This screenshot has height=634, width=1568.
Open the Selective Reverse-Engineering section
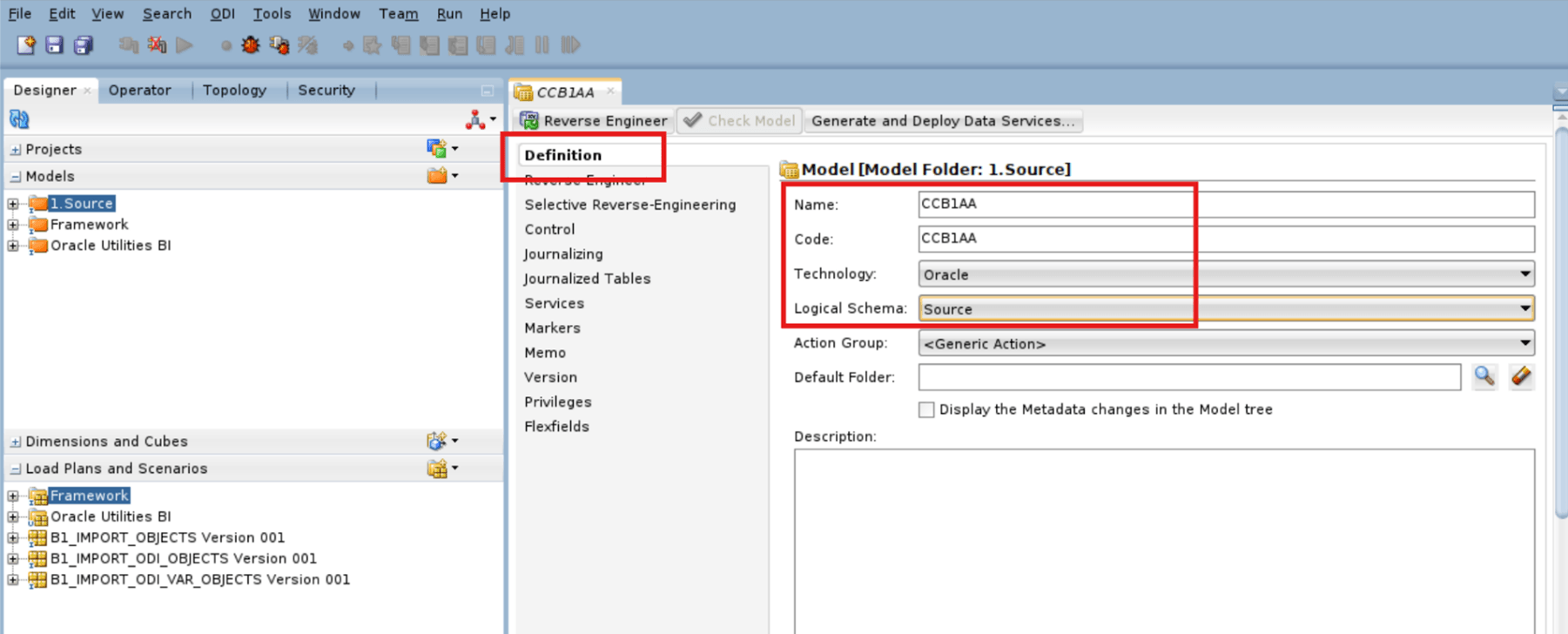coord(630,205)
